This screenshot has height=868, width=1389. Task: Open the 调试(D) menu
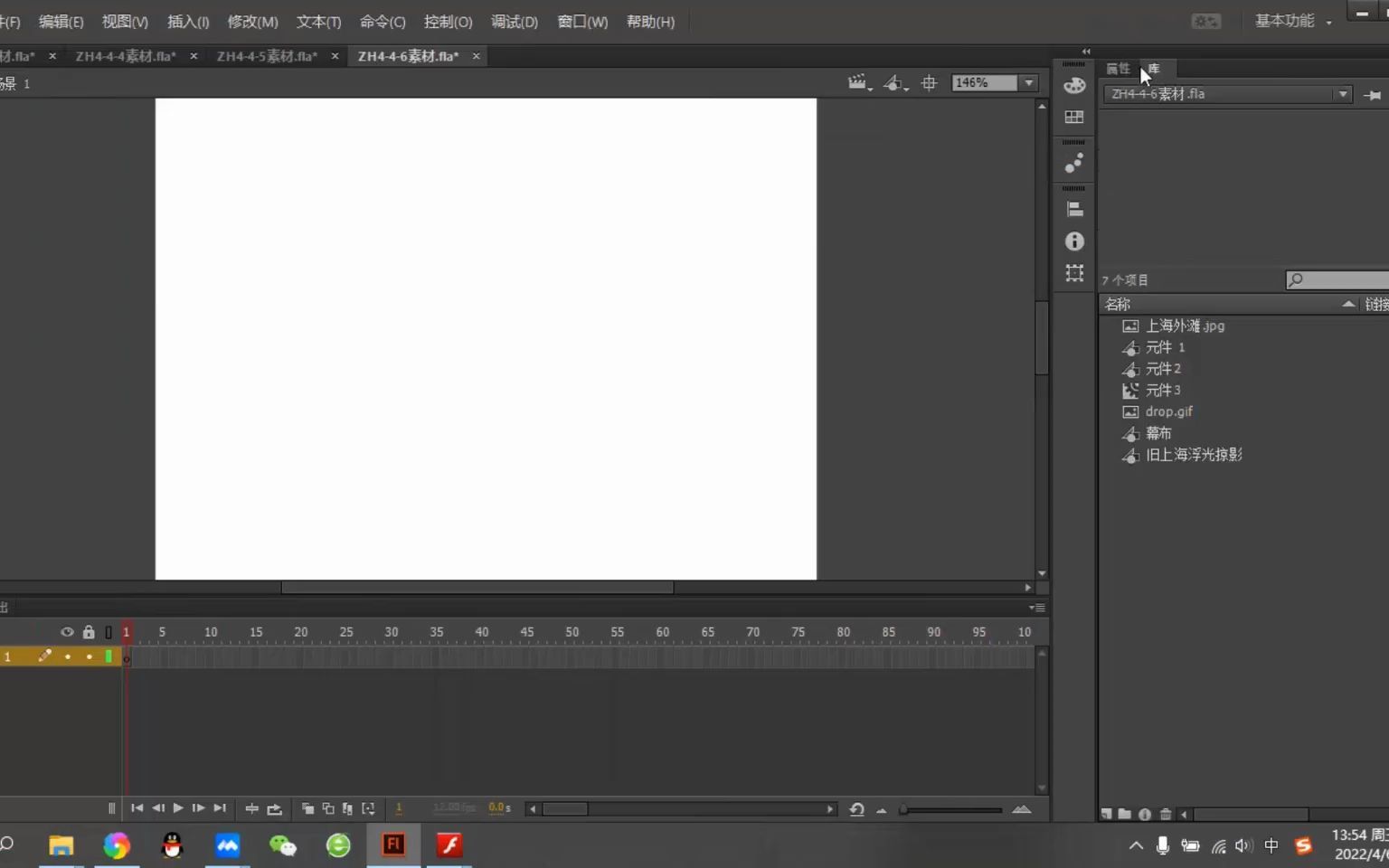click(514, 22)
